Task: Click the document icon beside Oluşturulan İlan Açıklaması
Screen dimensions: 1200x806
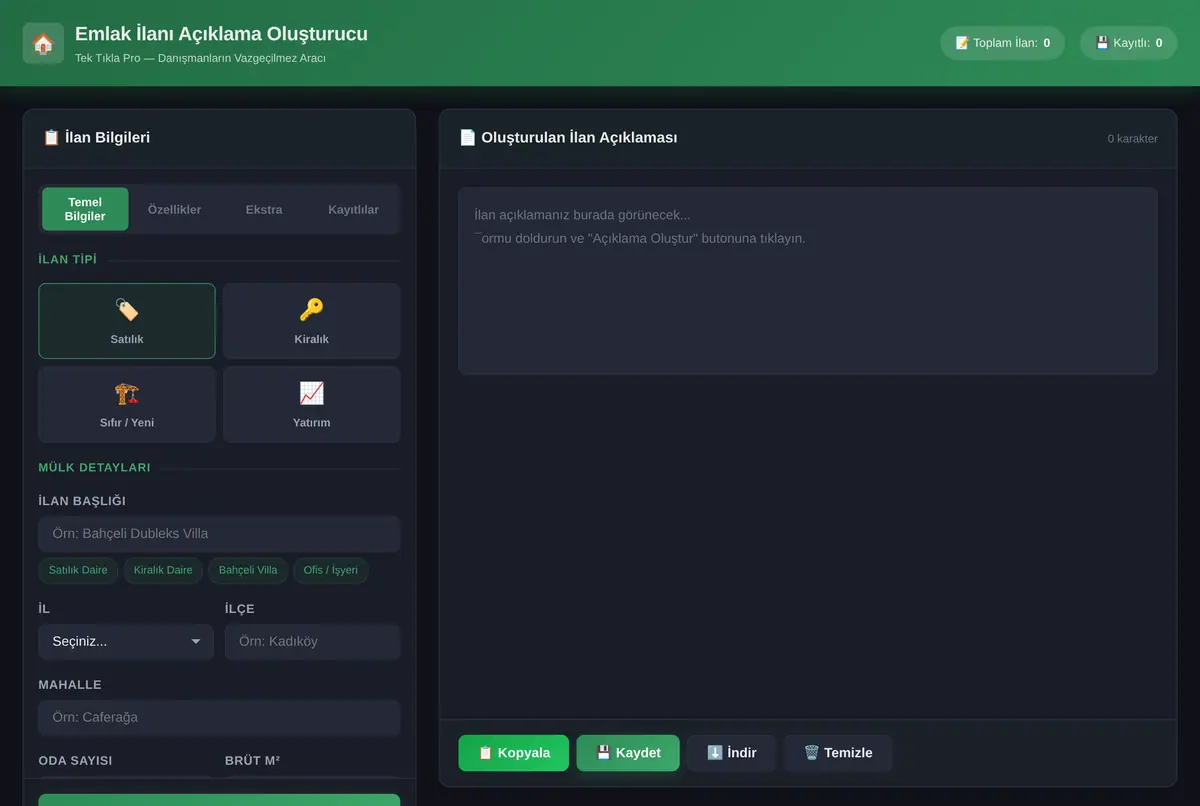Action: click(x=467, y=137)
